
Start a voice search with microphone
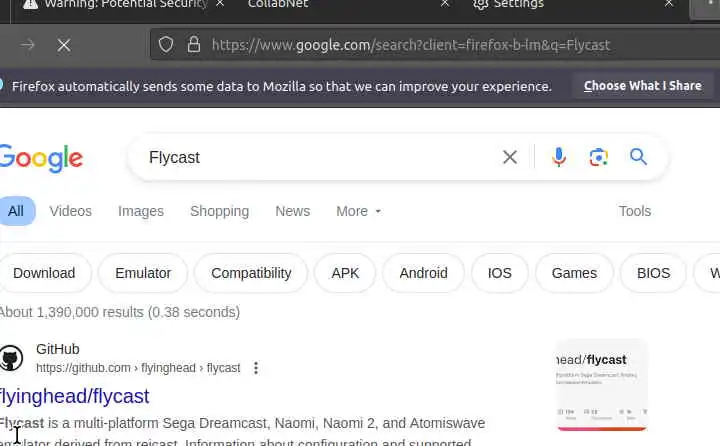pyautogui.click(x=559, y=157)
